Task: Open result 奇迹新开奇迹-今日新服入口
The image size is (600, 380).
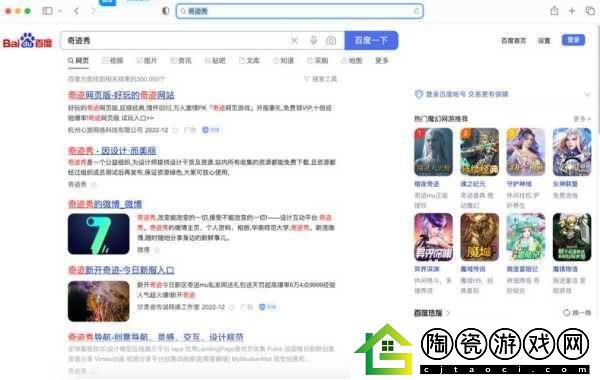Action: point(121,270)
